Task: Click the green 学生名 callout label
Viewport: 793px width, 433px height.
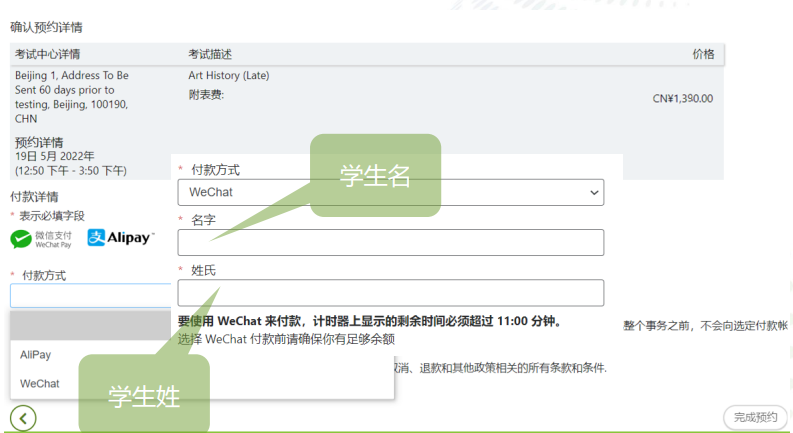Action: click(x=375, y=176)
